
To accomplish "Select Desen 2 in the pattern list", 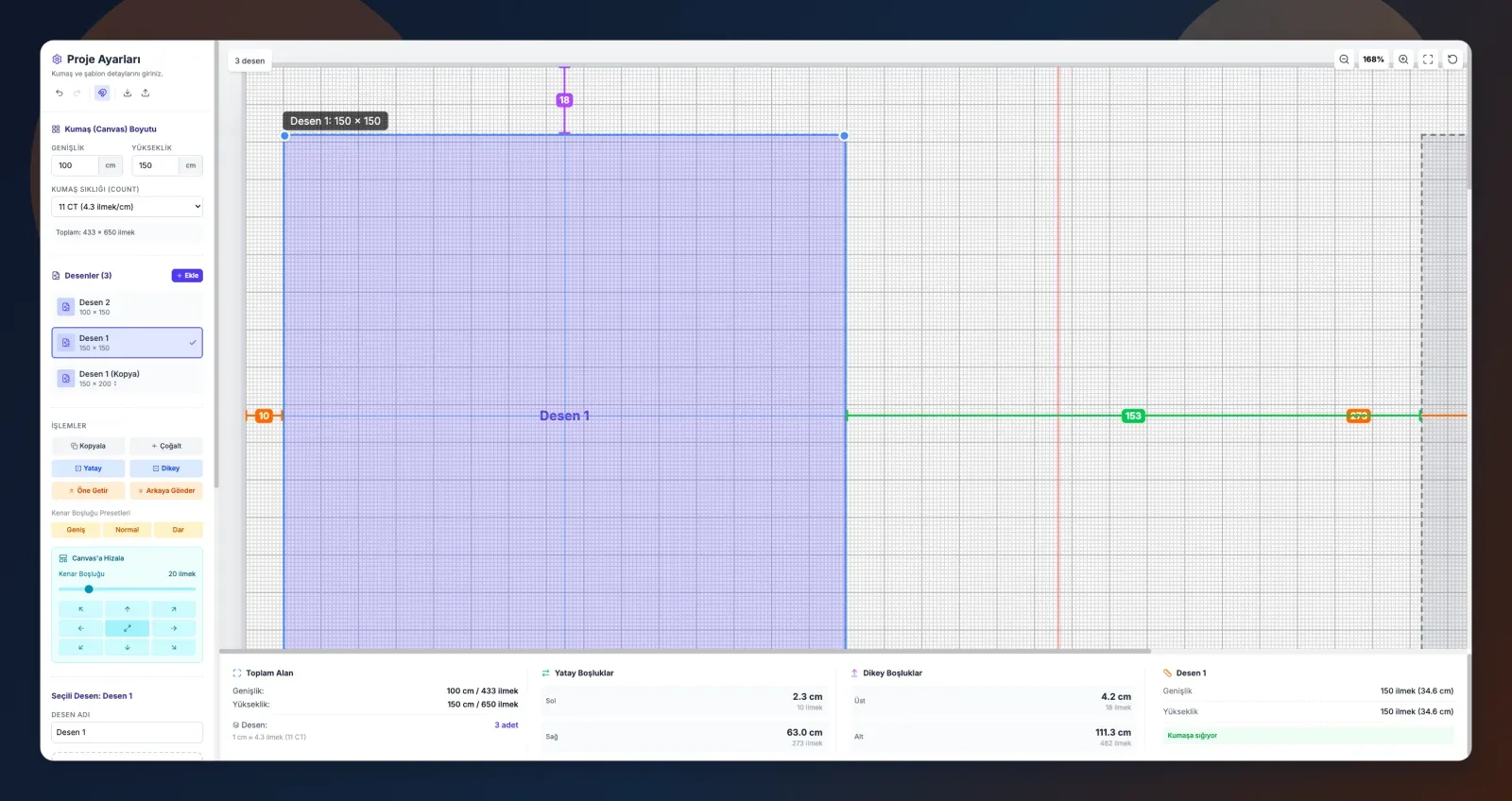I will [x=127, y=307].
